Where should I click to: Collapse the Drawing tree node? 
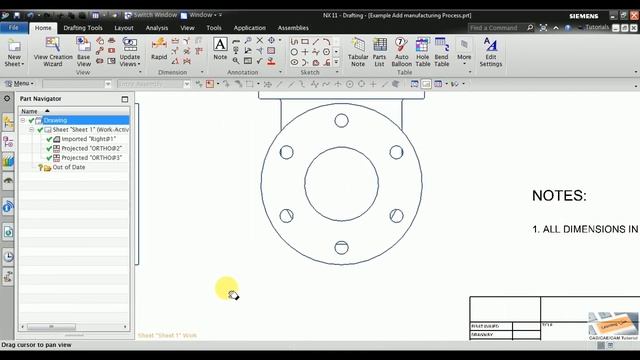coord(23,120)
